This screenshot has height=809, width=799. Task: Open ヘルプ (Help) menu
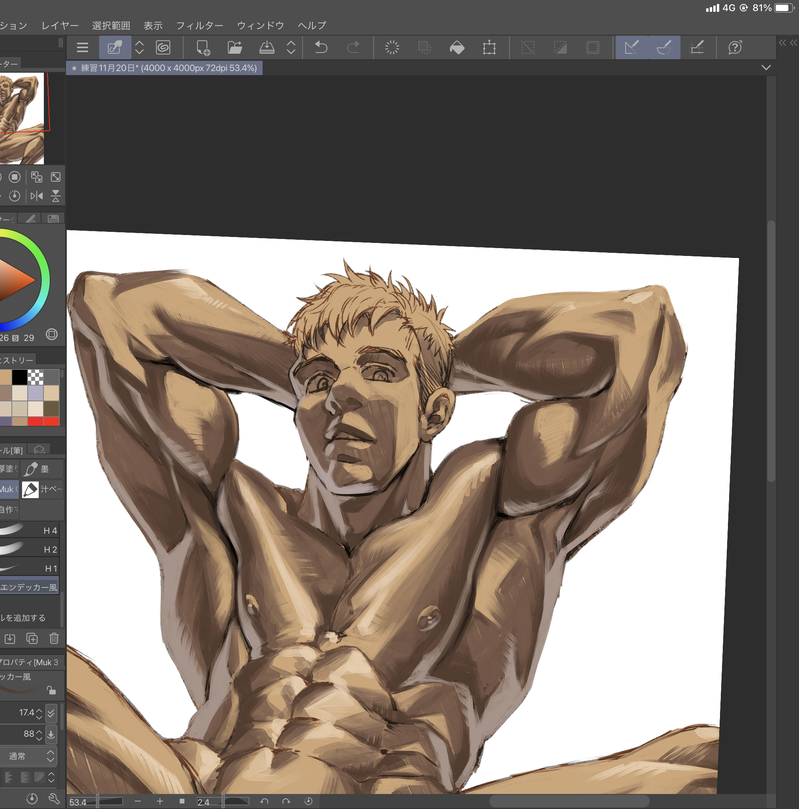pos(312,25)
